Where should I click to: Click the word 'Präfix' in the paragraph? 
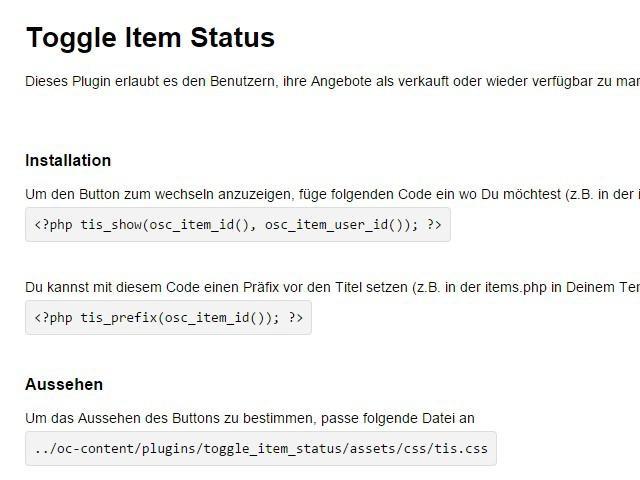(x=261, y=287)
